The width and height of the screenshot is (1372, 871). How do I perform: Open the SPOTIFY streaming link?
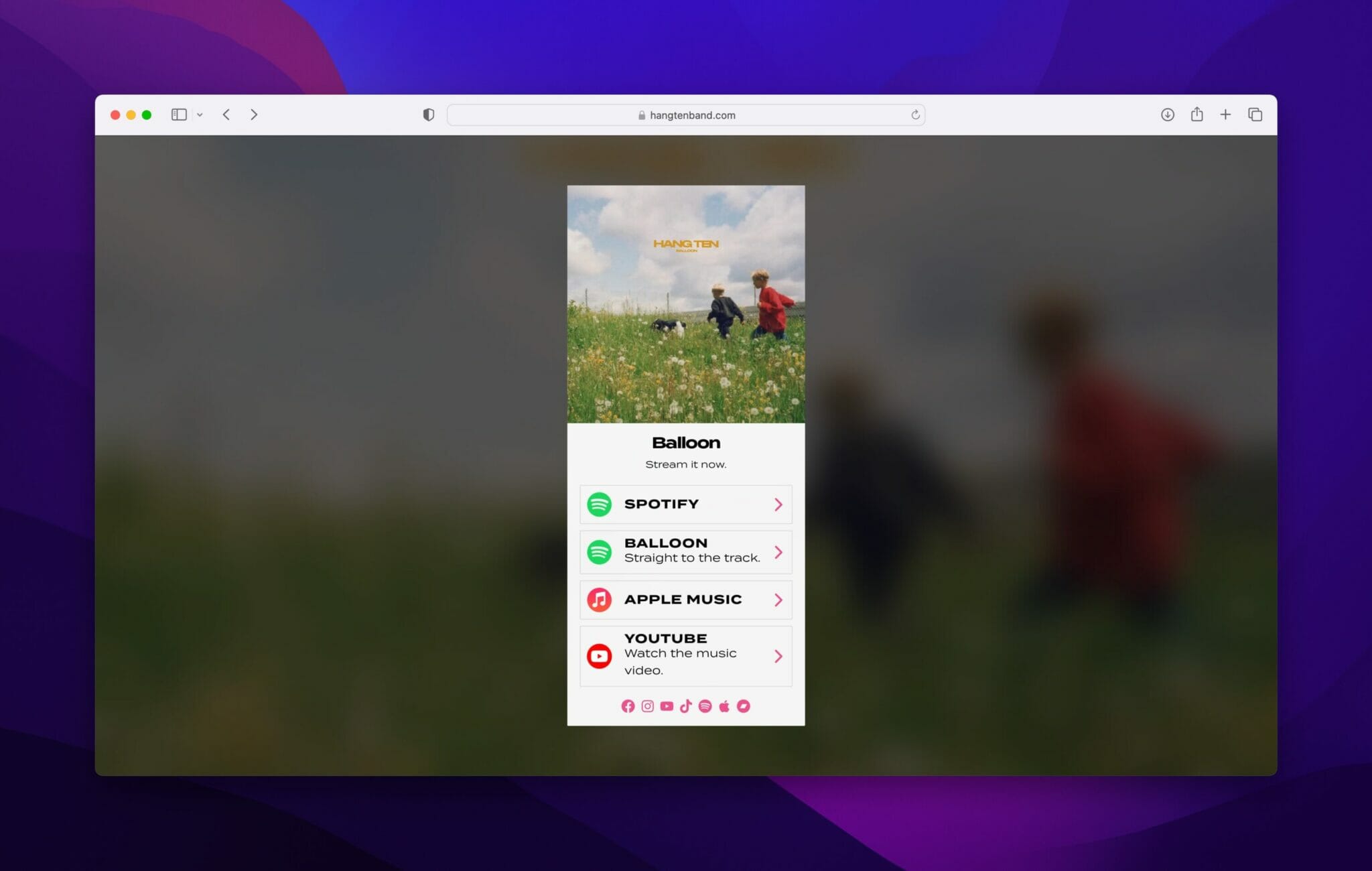[x=686, y=505]
